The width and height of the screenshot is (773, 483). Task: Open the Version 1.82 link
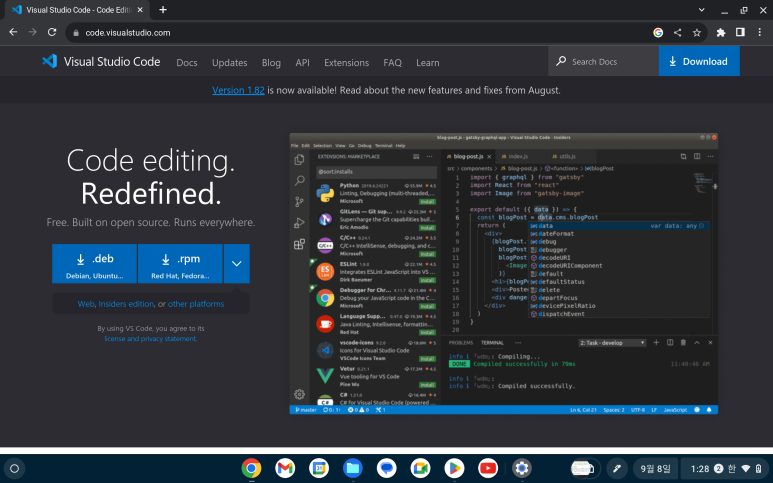point(238,90)
